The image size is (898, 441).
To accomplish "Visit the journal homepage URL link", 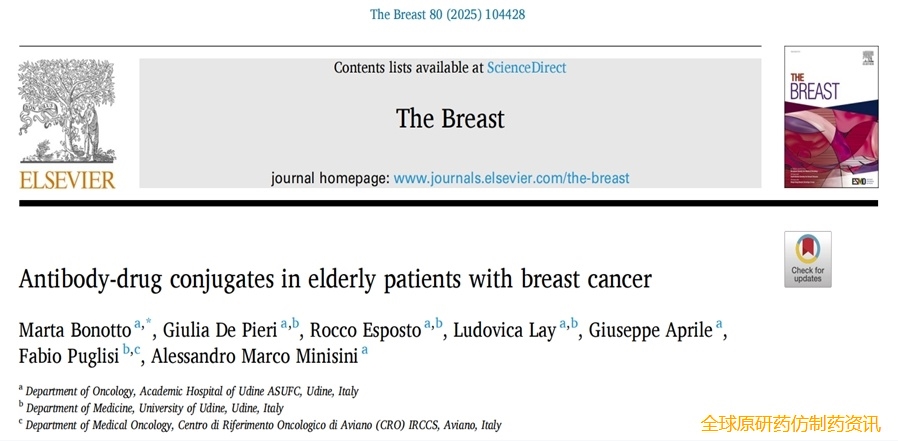I will [511, 178].
